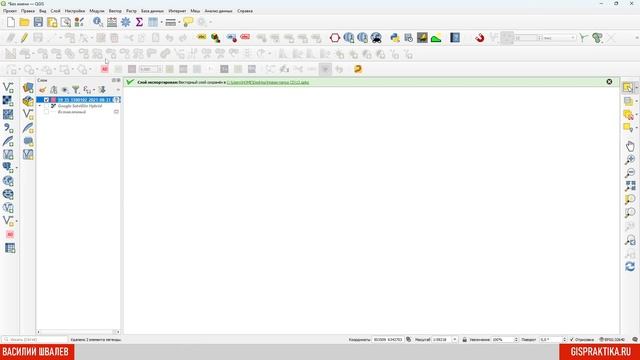Uncheck the selected top layer's visibility checkbox
This screenshot has height=360, width=640.
[x=47, y=100]
